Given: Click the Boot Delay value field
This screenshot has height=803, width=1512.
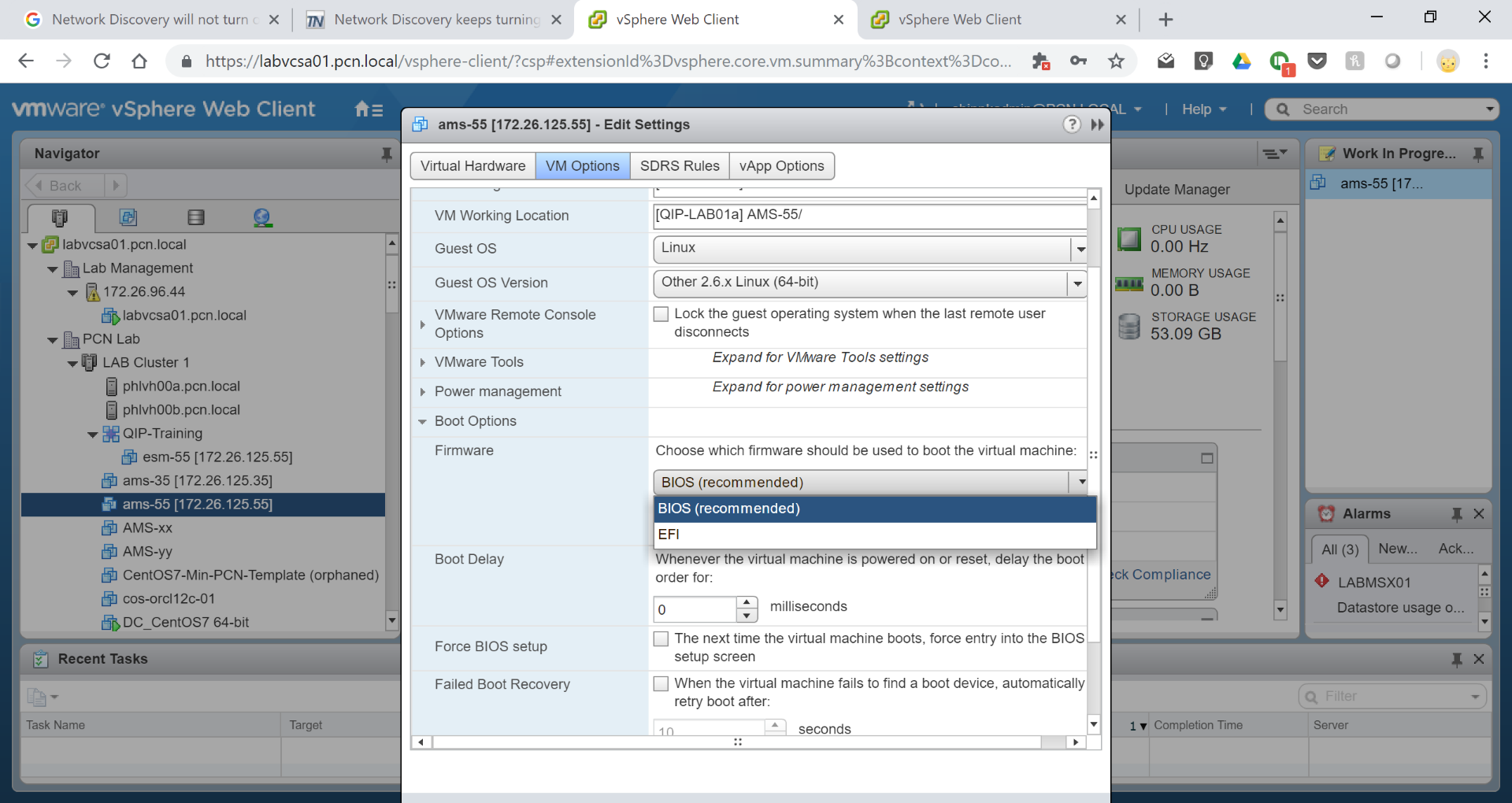Looking at the screenshot, I should (695, 609).
